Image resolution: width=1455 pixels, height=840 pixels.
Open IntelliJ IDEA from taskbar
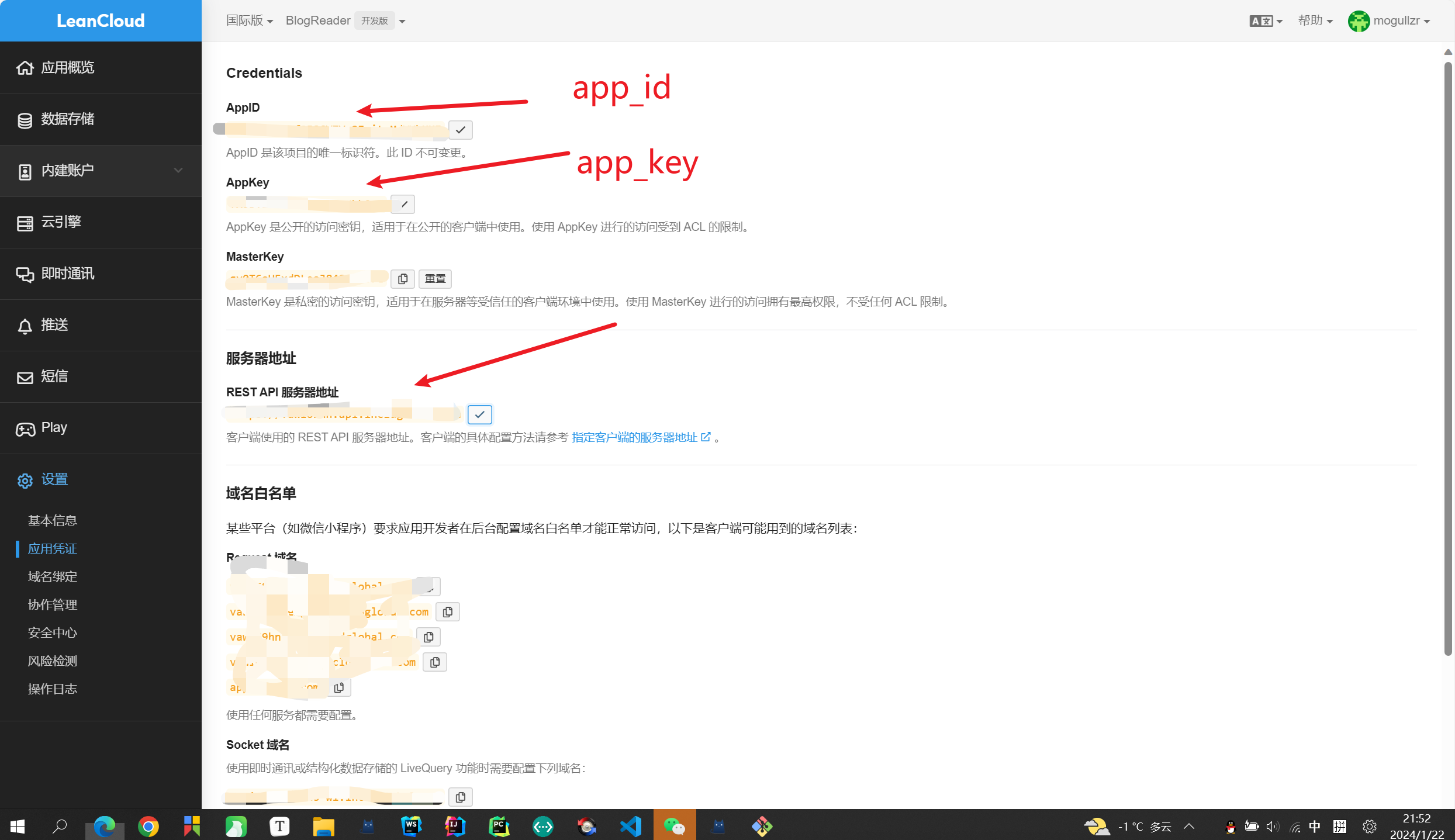click(x=455, y=826)
